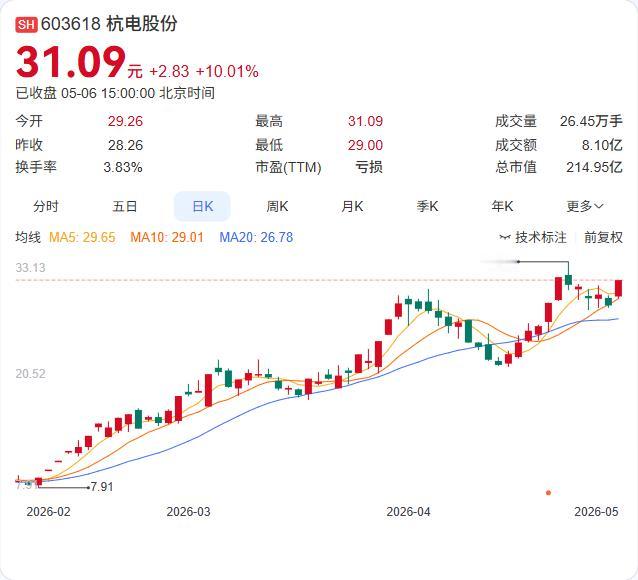Select the 日K daily candlestick tab

tap(202, 206)
